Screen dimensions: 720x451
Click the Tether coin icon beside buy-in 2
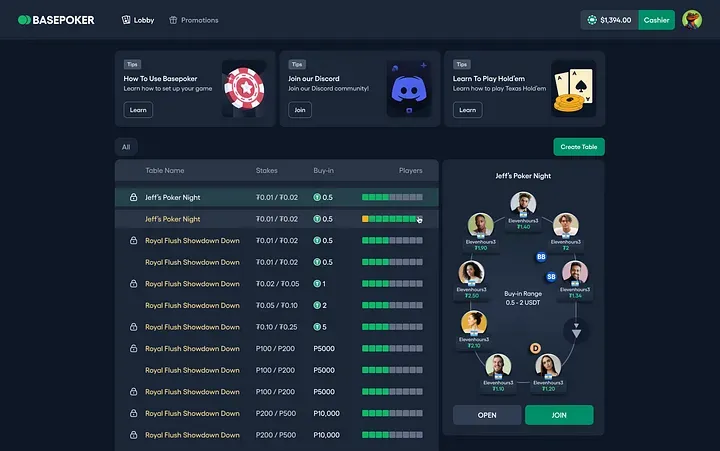click(x=317, y=305)
